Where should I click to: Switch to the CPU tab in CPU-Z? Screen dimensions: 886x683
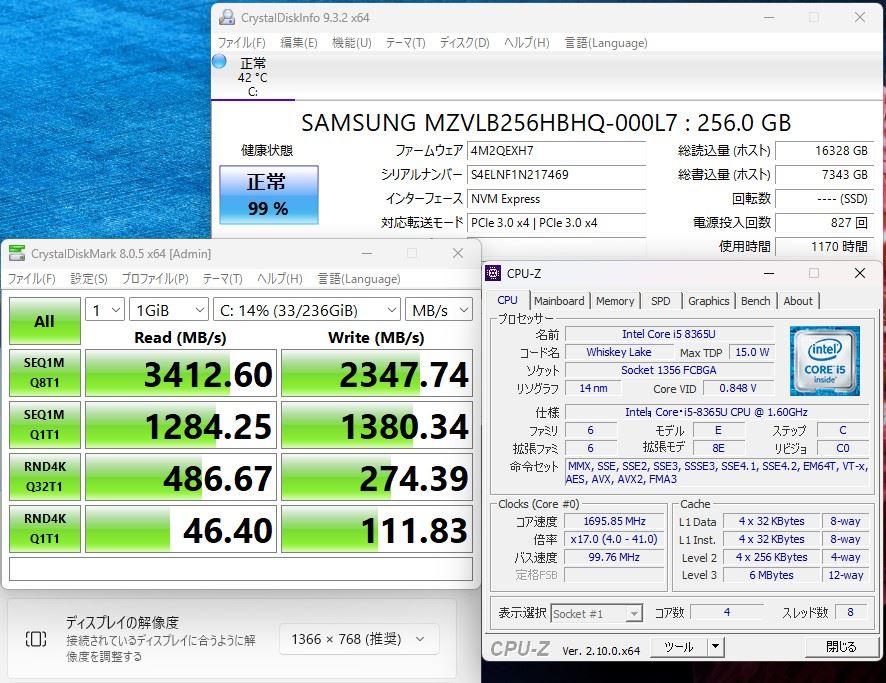click(507, 301)
